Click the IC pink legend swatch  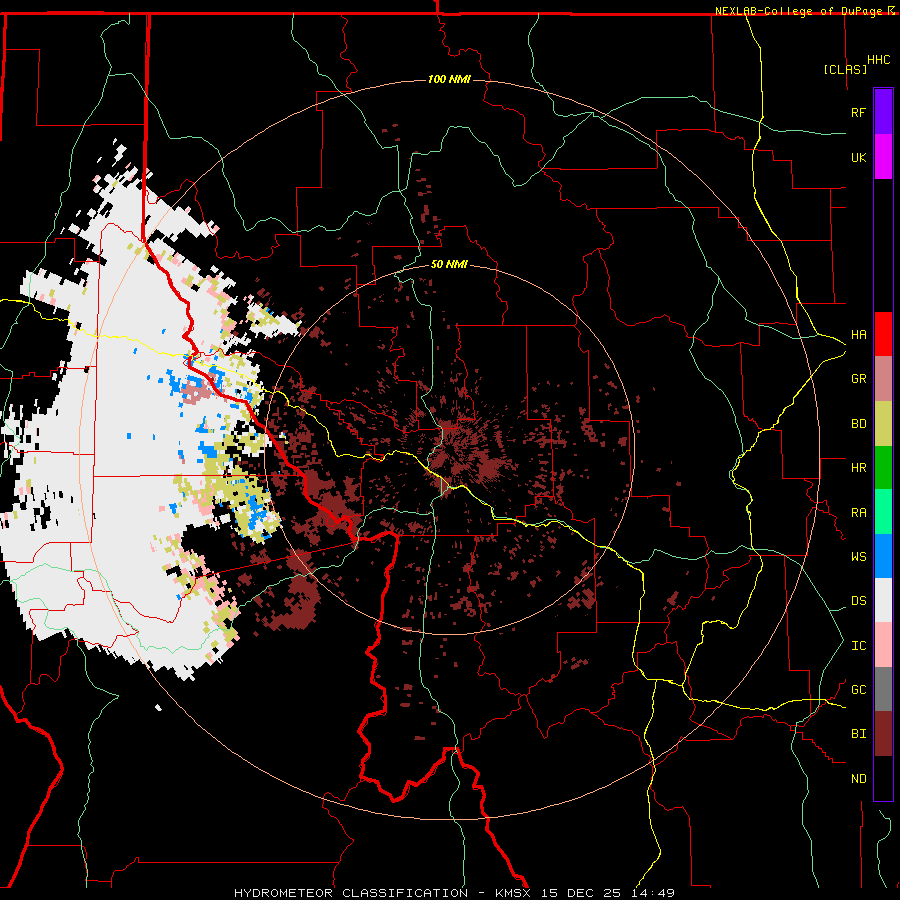[883, 645]
